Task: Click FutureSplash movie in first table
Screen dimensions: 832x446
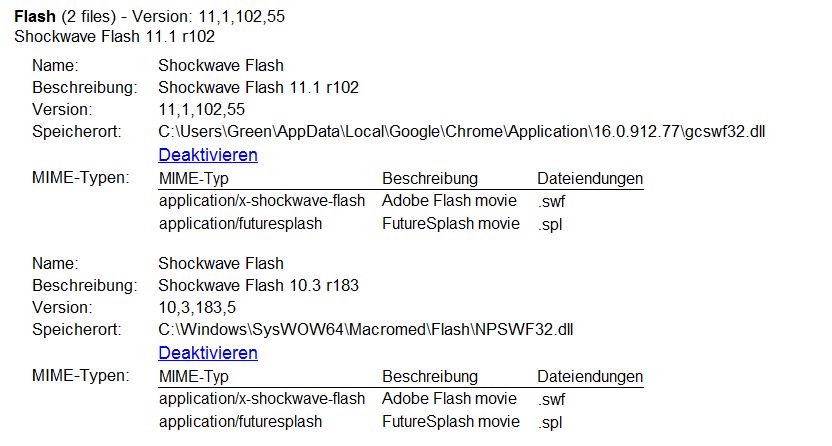Action: click(450, 223)
